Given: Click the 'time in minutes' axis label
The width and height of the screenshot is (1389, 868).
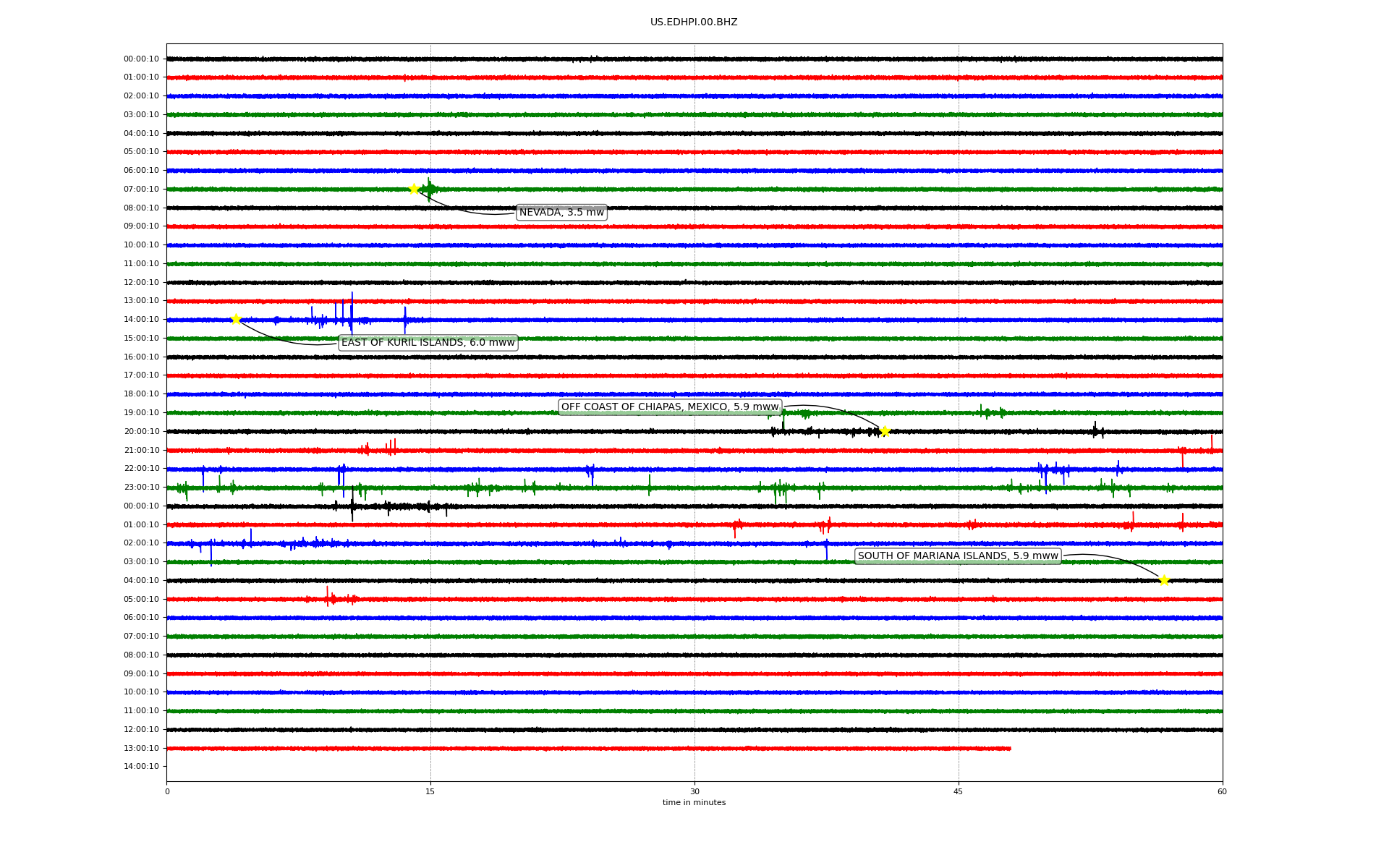Looking at the screenshot, I should 694,803.
